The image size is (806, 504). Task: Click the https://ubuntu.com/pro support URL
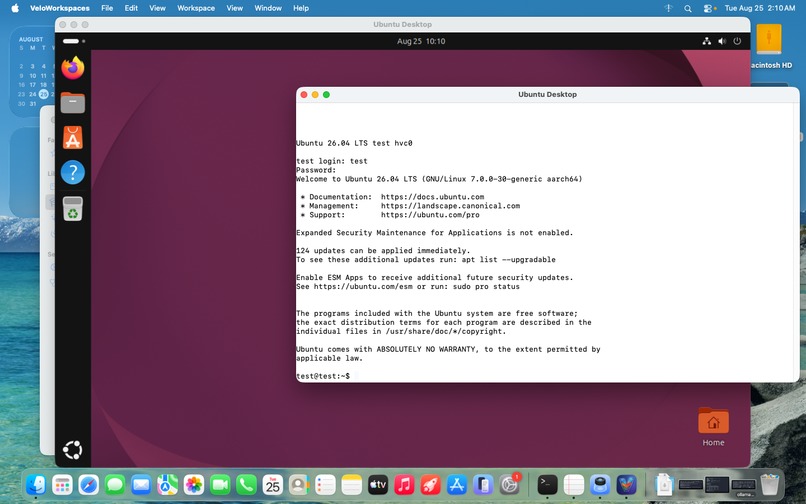point(430,215)
